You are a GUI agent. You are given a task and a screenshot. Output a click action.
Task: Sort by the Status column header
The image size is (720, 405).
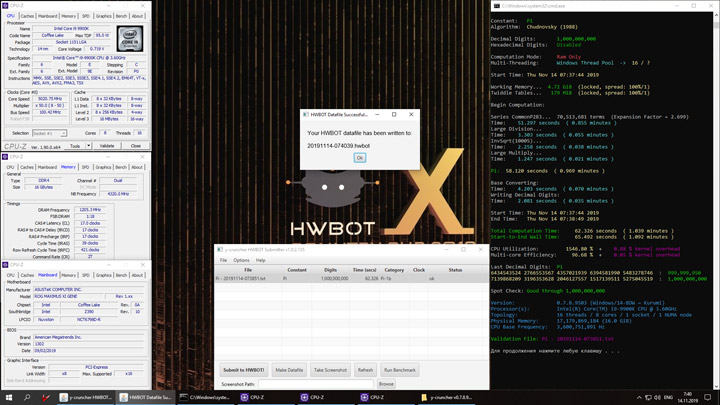click(x=455, y=270)
